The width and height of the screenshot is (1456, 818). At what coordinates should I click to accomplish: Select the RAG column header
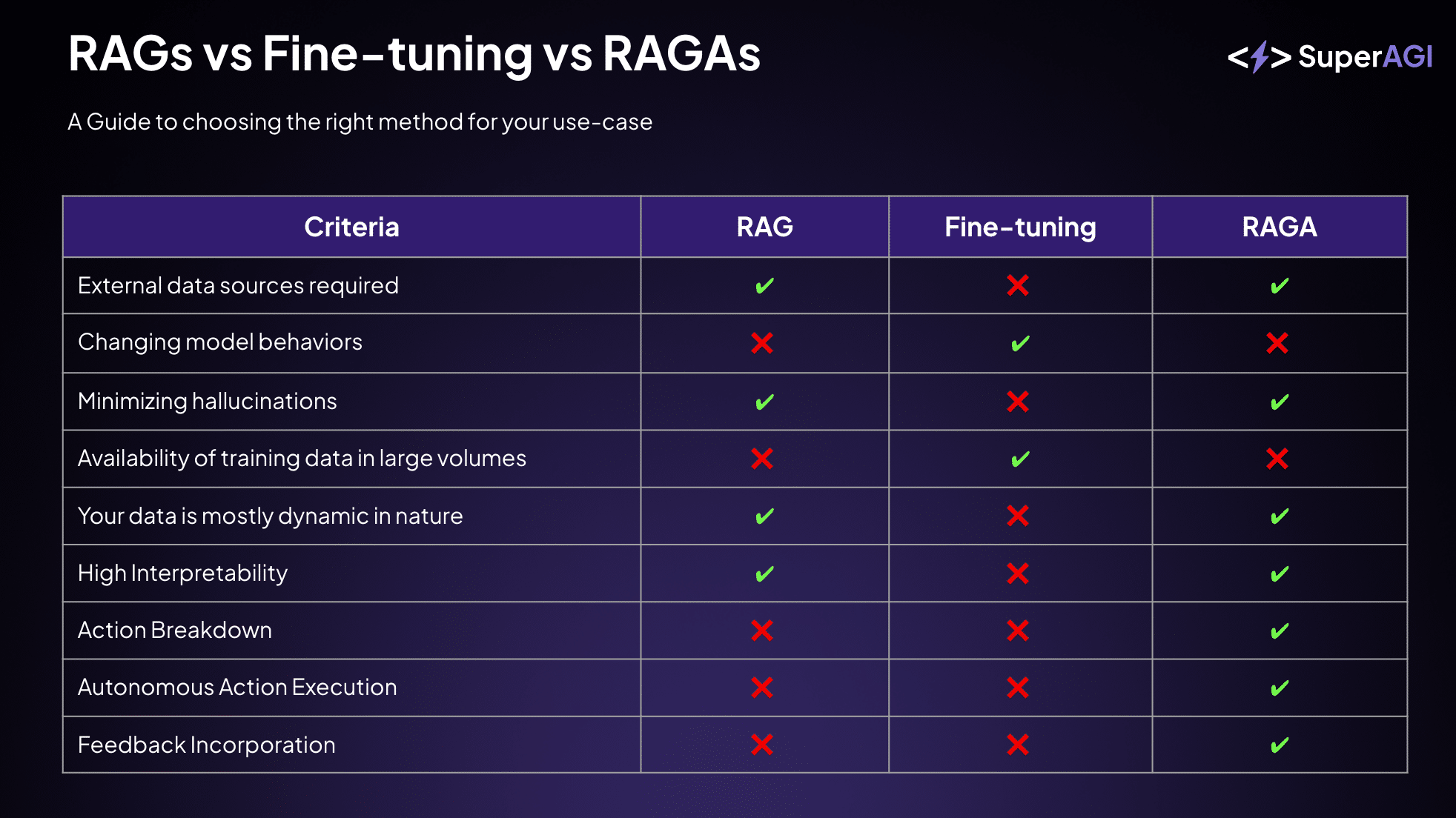764,227
